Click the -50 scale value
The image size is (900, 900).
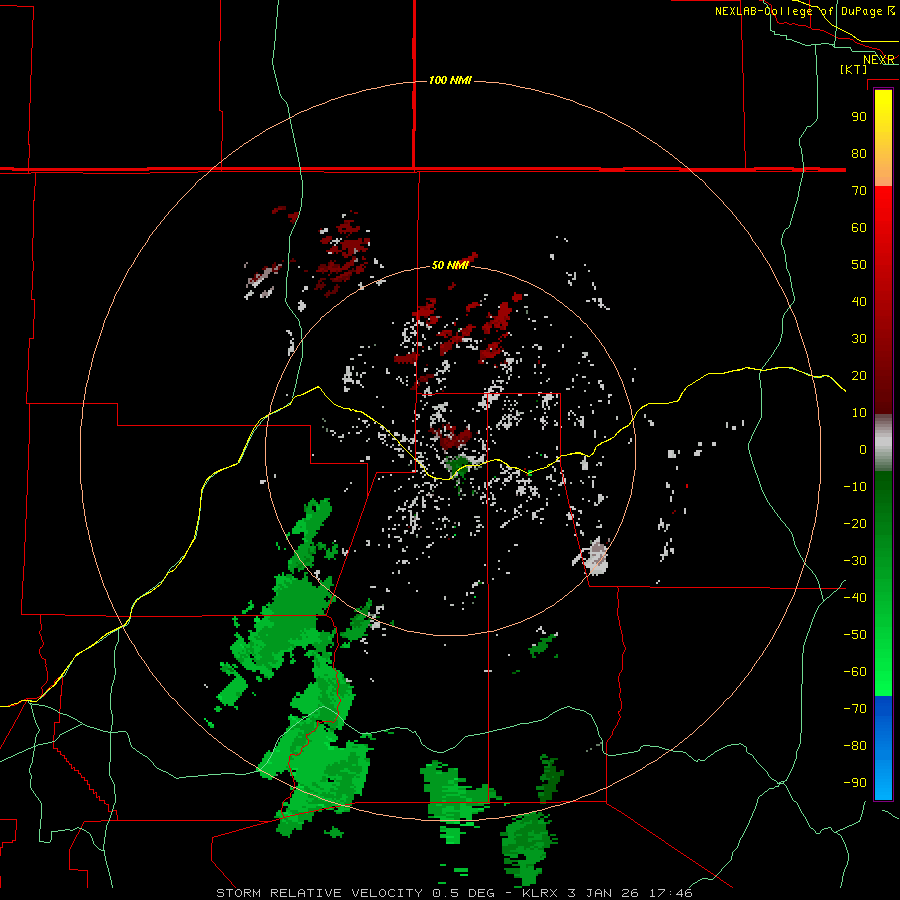[x=855, y=635]
